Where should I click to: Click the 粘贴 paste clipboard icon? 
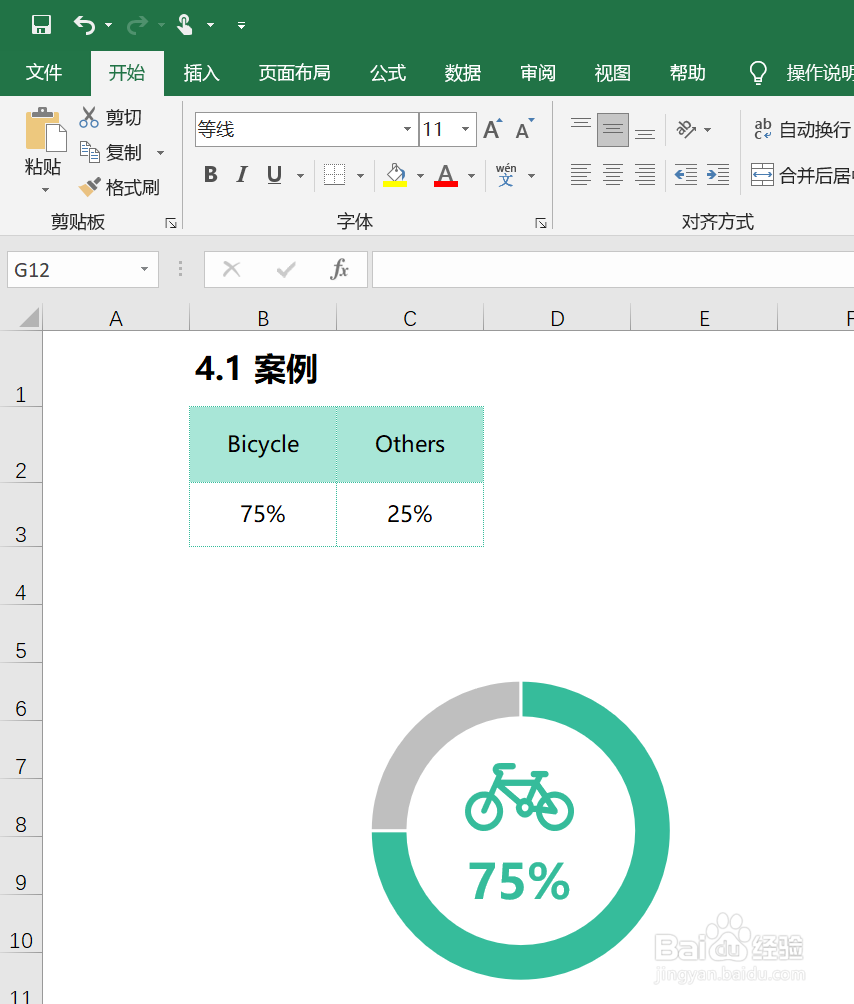coord(45,130)
